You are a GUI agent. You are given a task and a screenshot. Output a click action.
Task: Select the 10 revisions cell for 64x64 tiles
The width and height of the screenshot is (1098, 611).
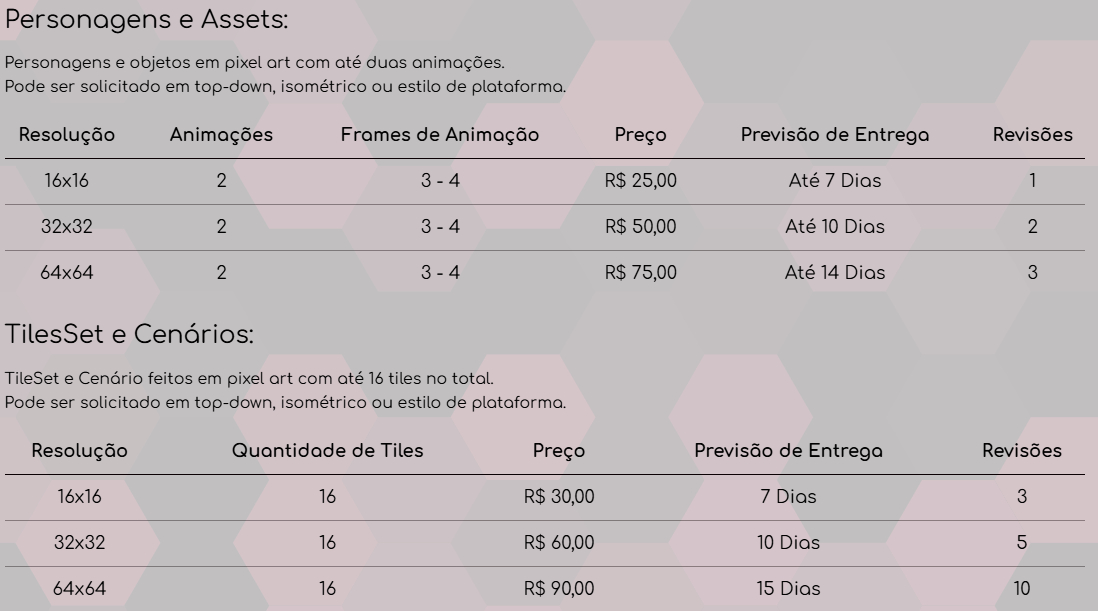coord(1022,589)
